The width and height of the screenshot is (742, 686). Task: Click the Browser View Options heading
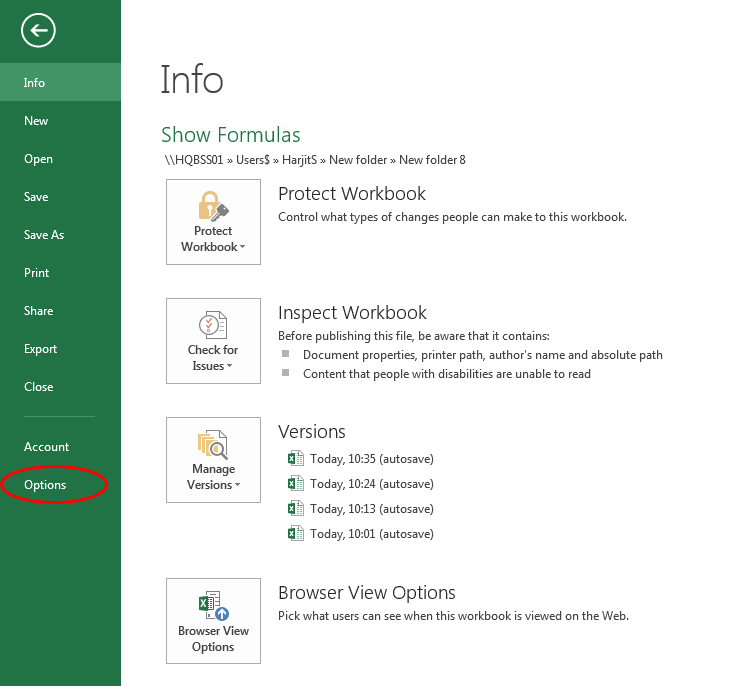(x=367, y=593)
